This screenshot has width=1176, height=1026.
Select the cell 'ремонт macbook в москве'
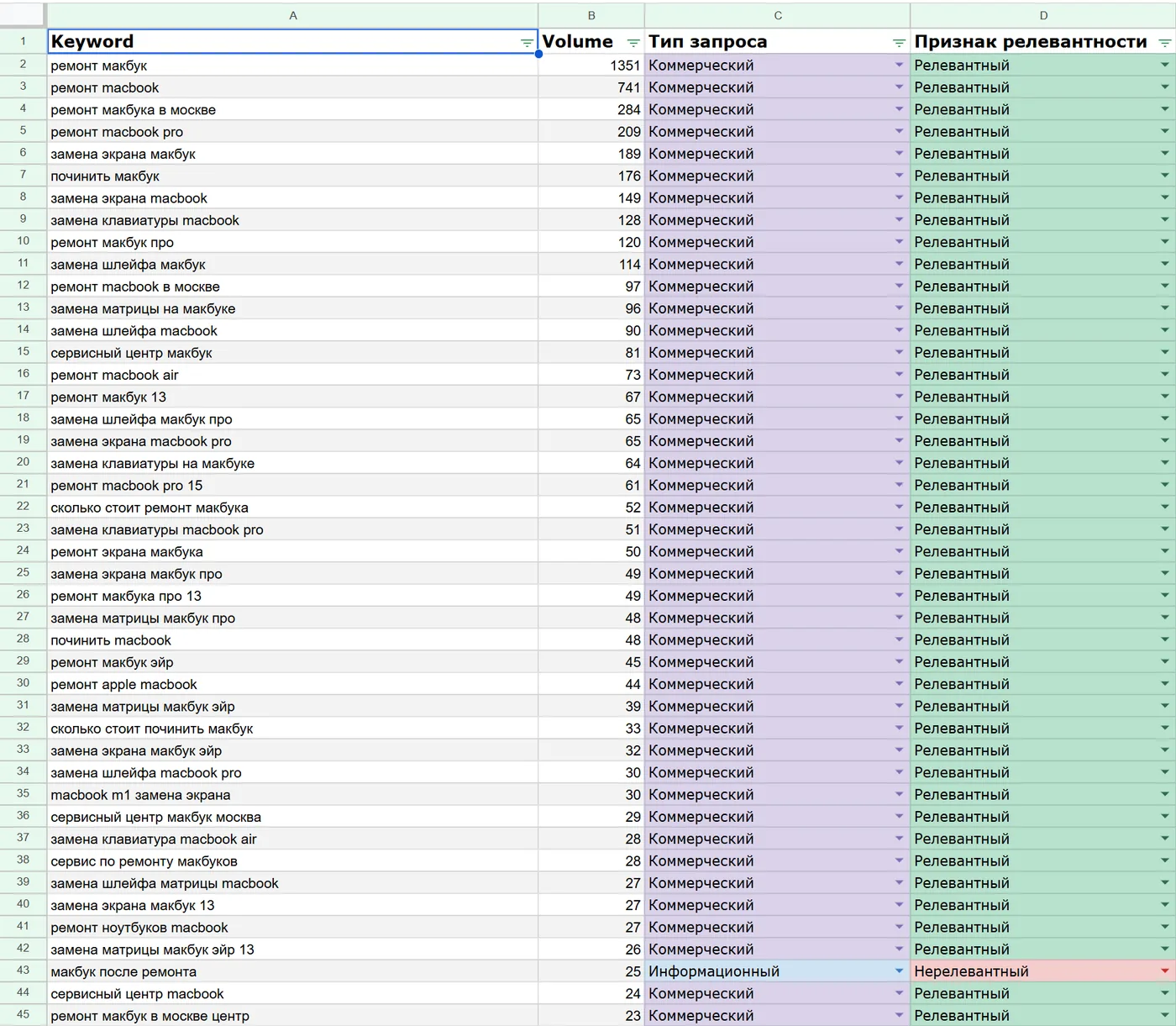click(x=292, y=287)
